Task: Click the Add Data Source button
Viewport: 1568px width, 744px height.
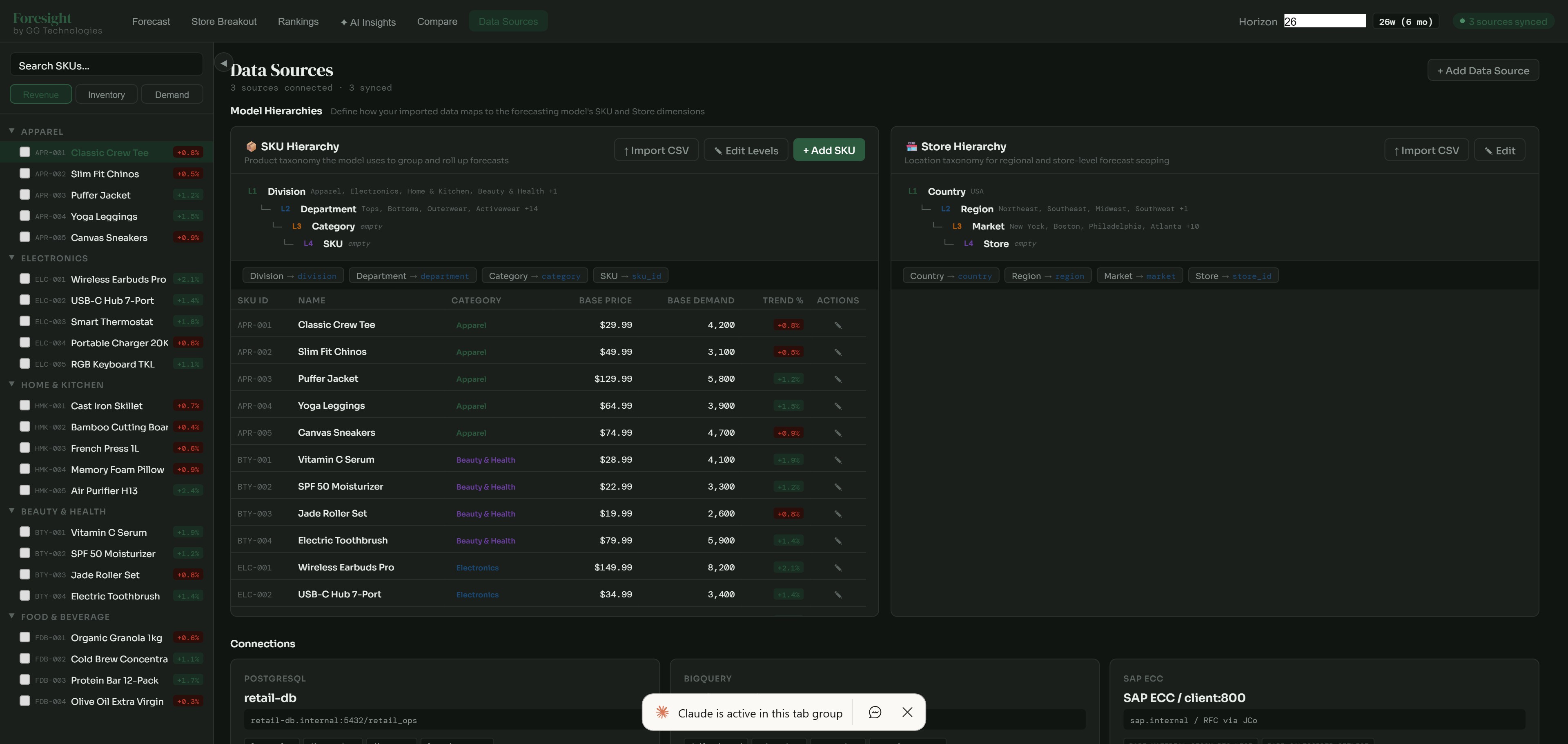Action: point(1483,69)
